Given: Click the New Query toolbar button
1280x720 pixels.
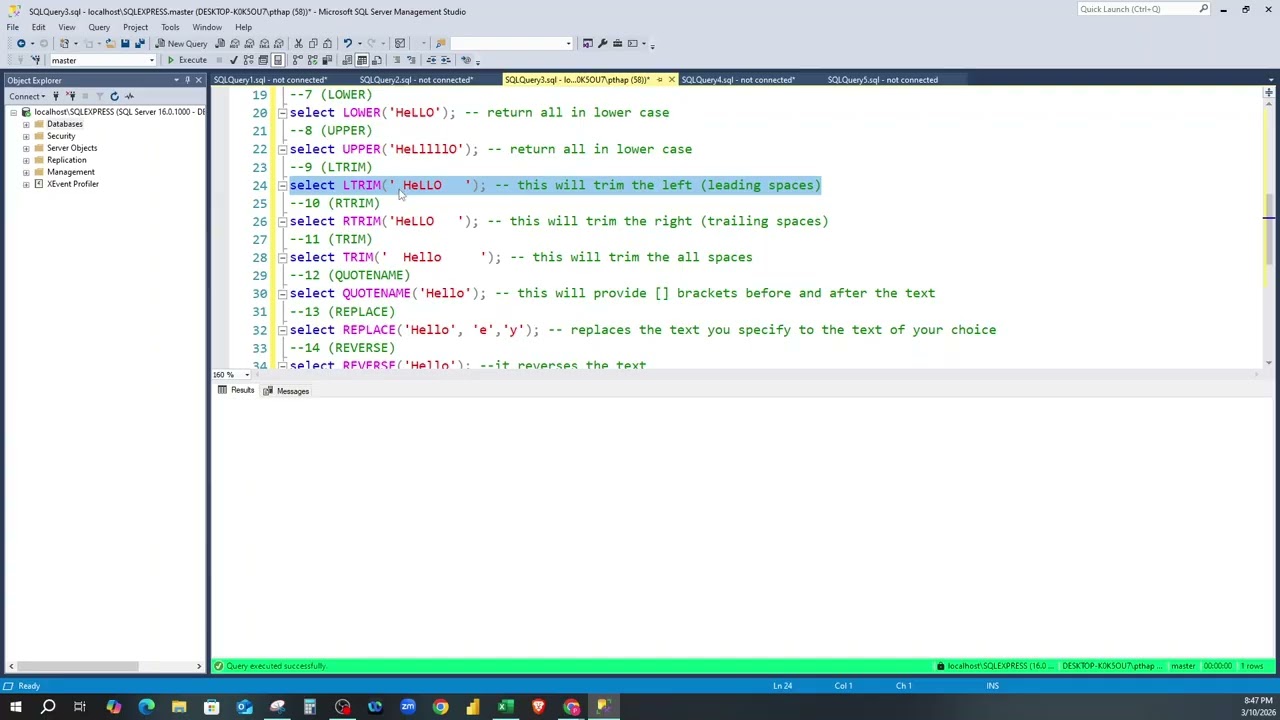Looking at the screenshot, I should point(181,43).
